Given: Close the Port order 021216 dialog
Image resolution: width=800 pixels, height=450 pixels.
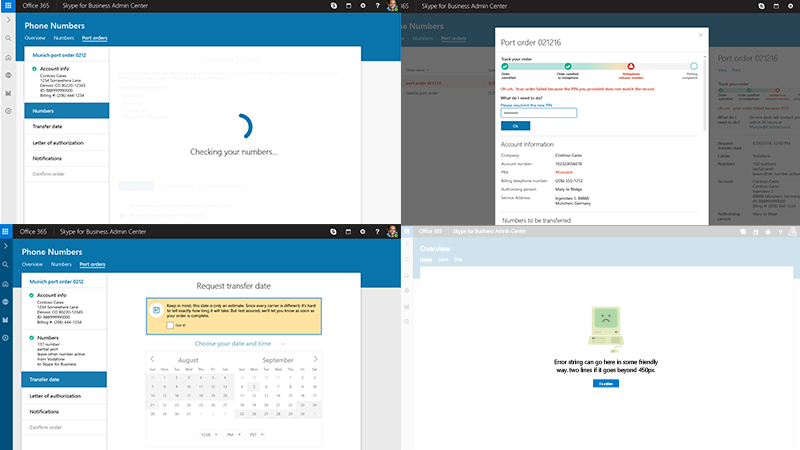Looking at the screenshot, I should pos(701,35).
